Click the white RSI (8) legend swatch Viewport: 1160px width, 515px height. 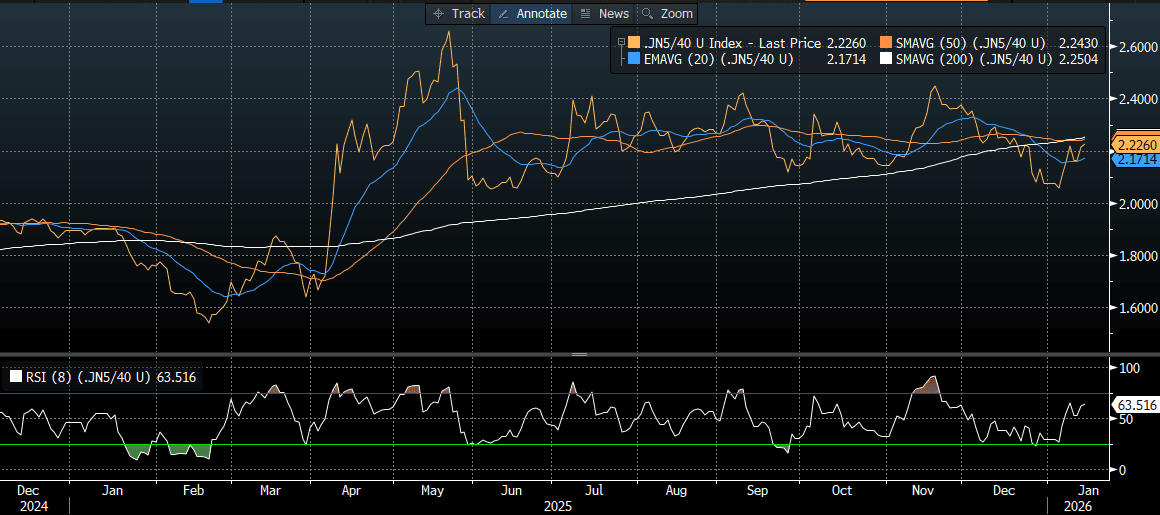coord(15,377)
